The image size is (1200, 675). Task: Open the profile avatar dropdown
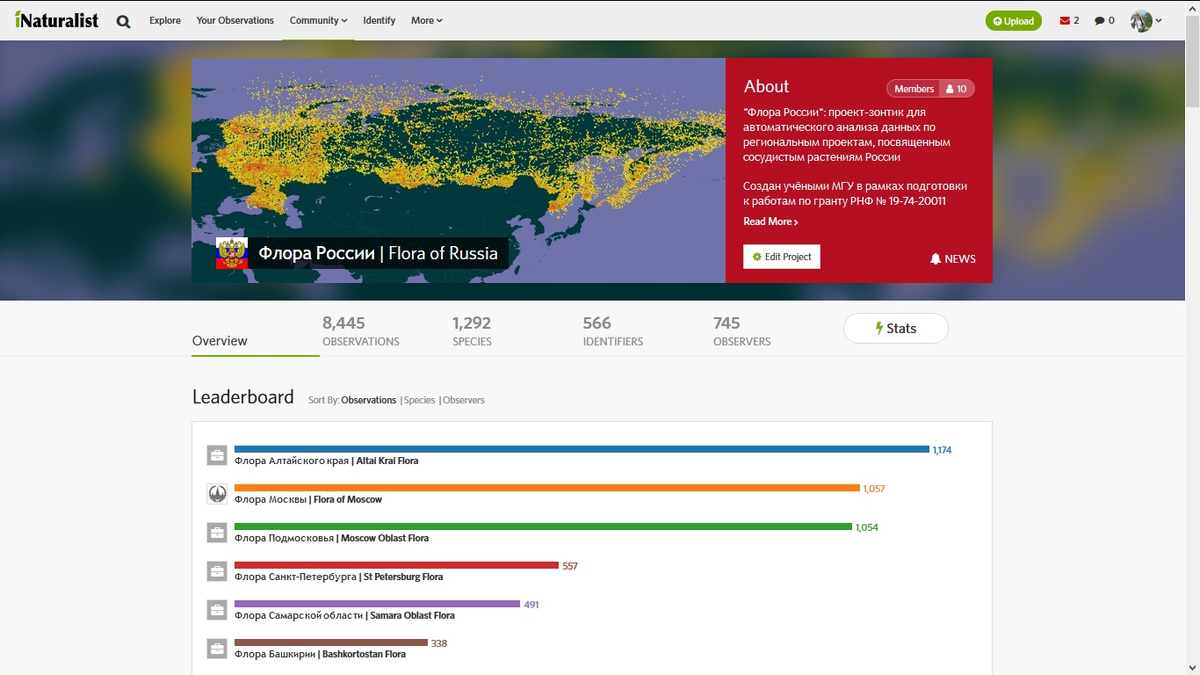(x=1143, y=20)
